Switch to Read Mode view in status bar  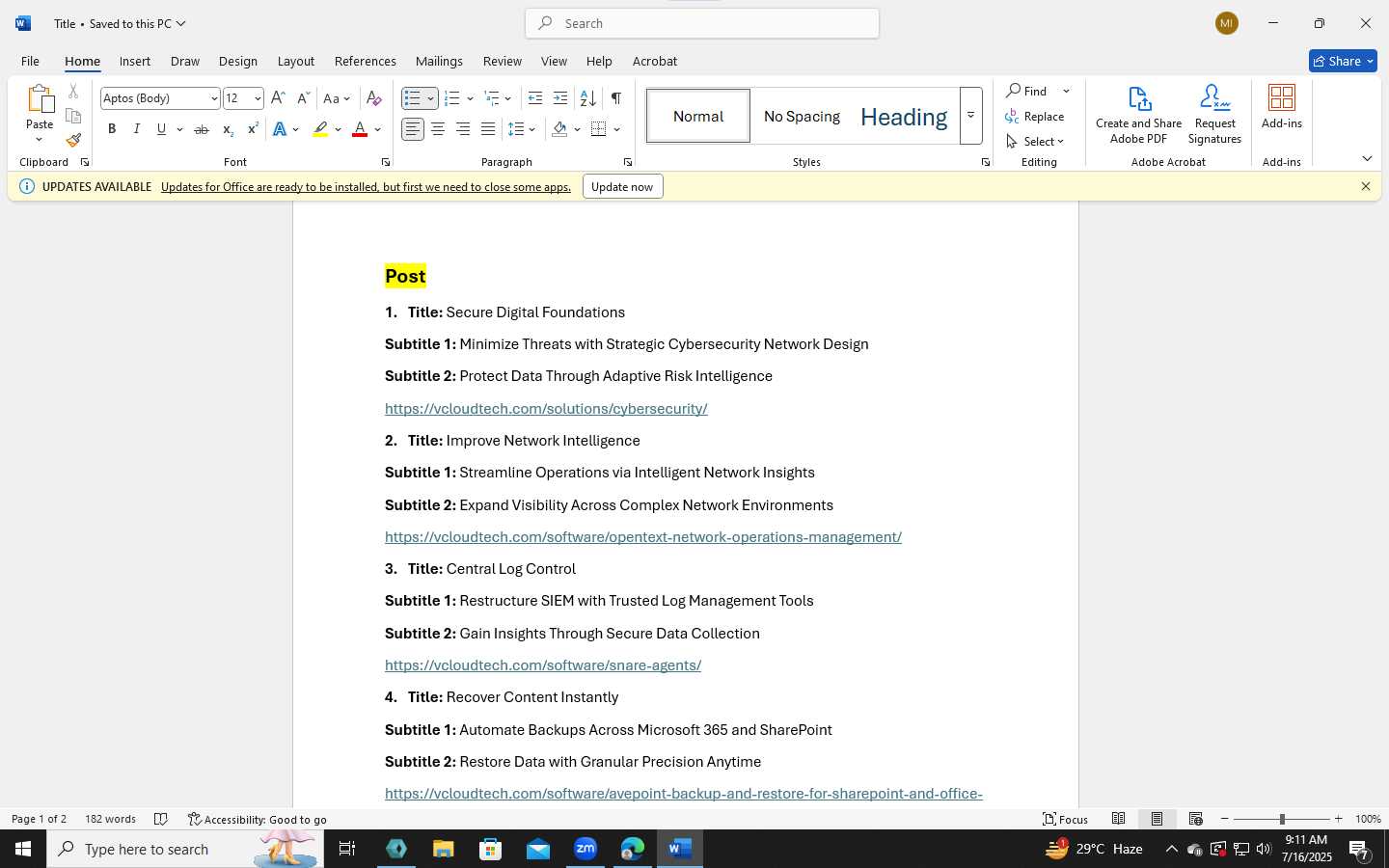coord(1118,819)
